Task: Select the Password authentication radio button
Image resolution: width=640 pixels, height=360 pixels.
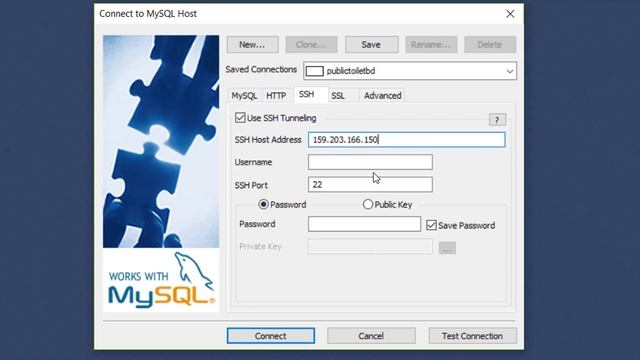Action: [263, 204]
